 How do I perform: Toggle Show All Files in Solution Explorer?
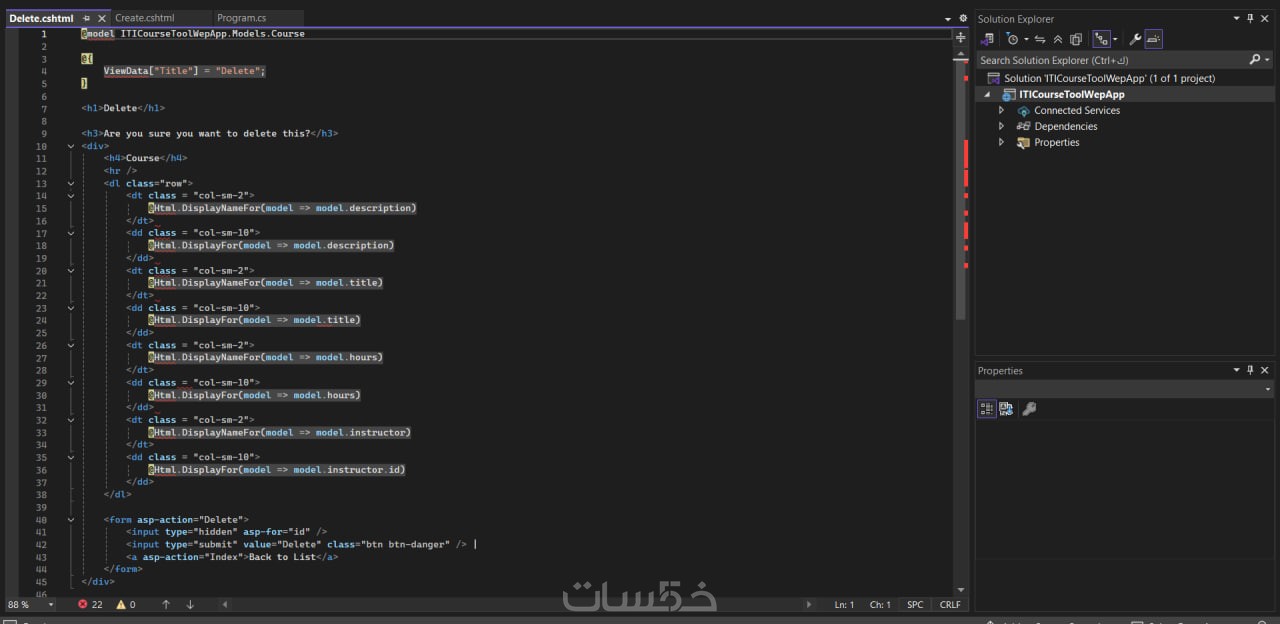(x=1076, y=39)
